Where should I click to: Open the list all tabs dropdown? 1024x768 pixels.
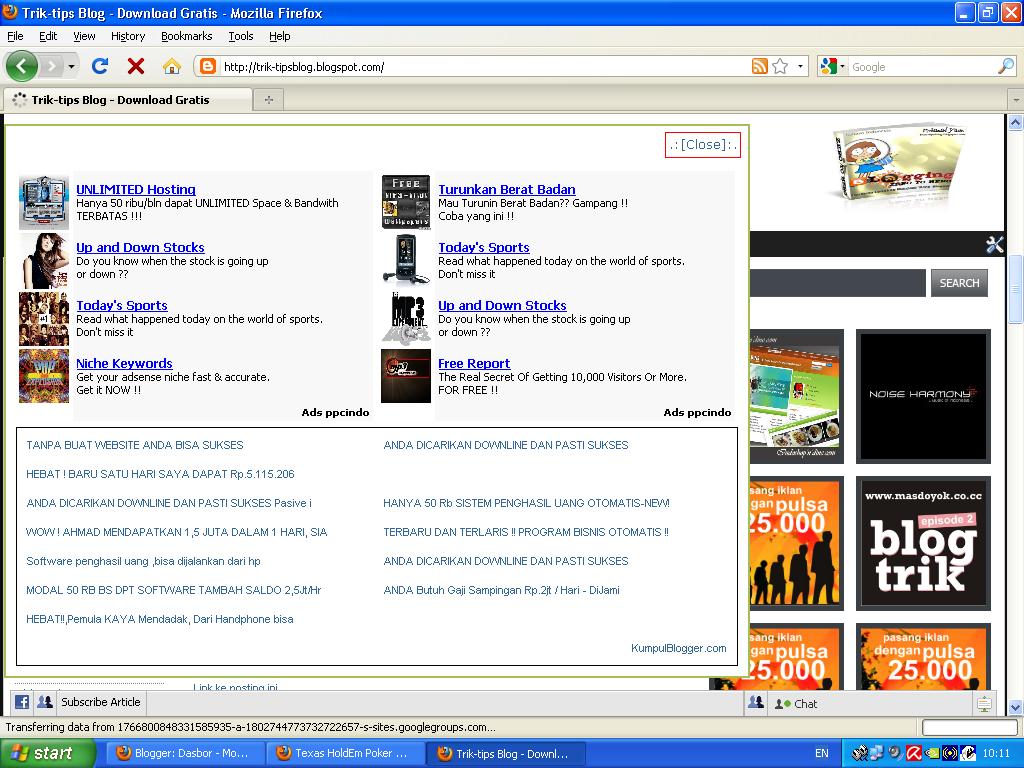click(x=1016, y=100)
